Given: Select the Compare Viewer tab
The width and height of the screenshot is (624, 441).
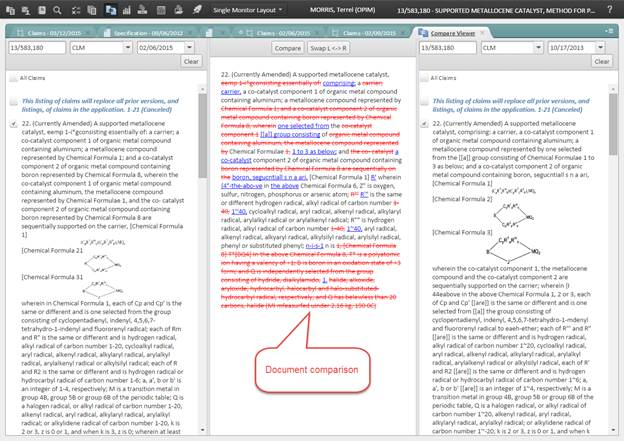Looking at the screenshot, I should [x=452, y=33].
